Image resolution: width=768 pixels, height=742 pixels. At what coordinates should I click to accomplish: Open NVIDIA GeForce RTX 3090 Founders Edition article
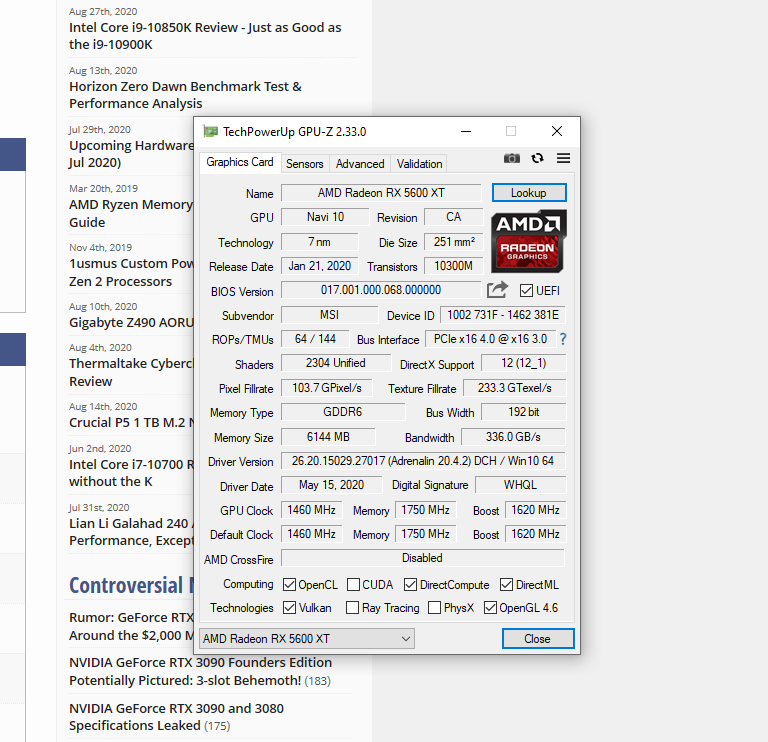200,671
